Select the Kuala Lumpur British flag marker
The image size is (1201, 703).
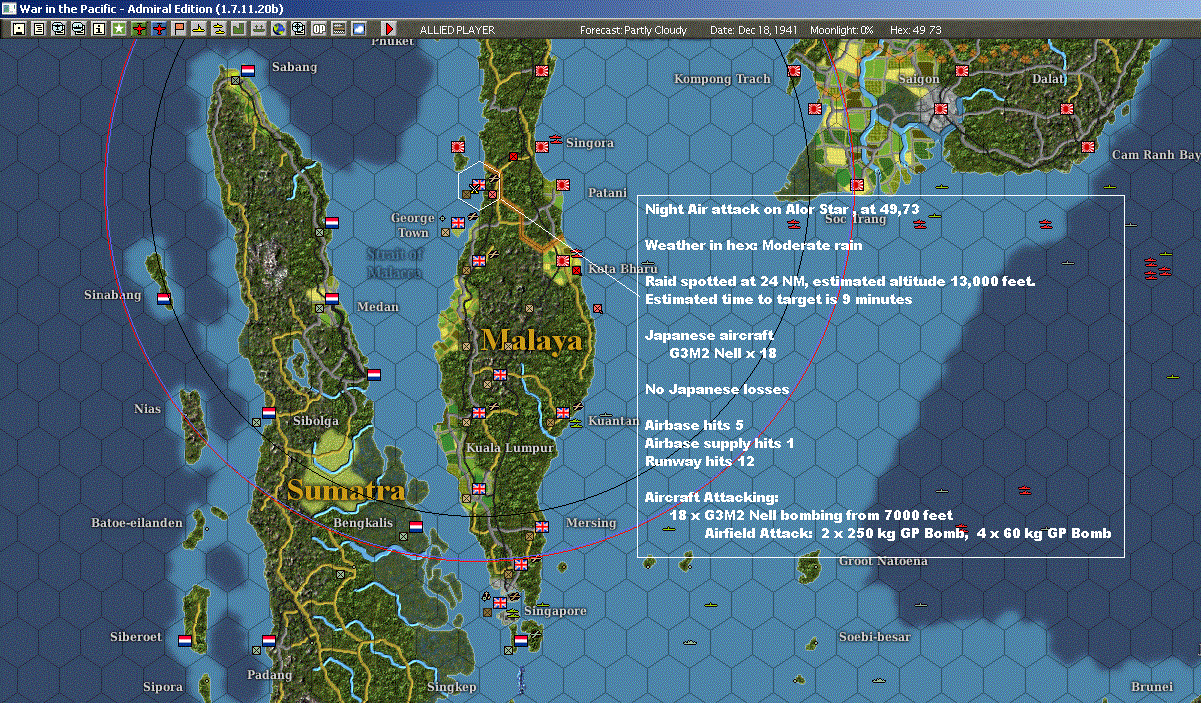[x=479, y=411]
